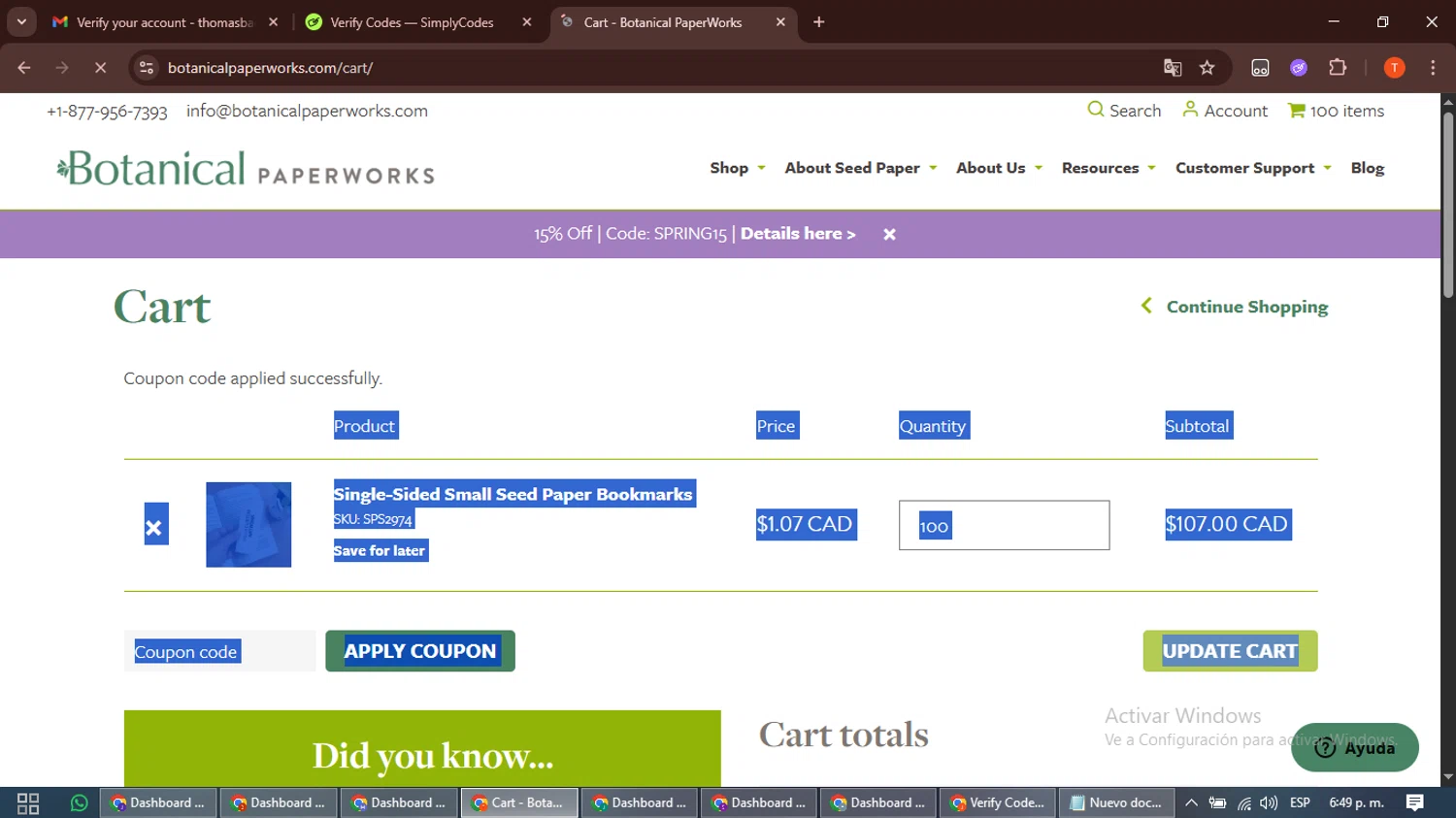Click the 'Coupon code applied successfully.' message
The image size is (1456, 818).
[x=253, y=378]
